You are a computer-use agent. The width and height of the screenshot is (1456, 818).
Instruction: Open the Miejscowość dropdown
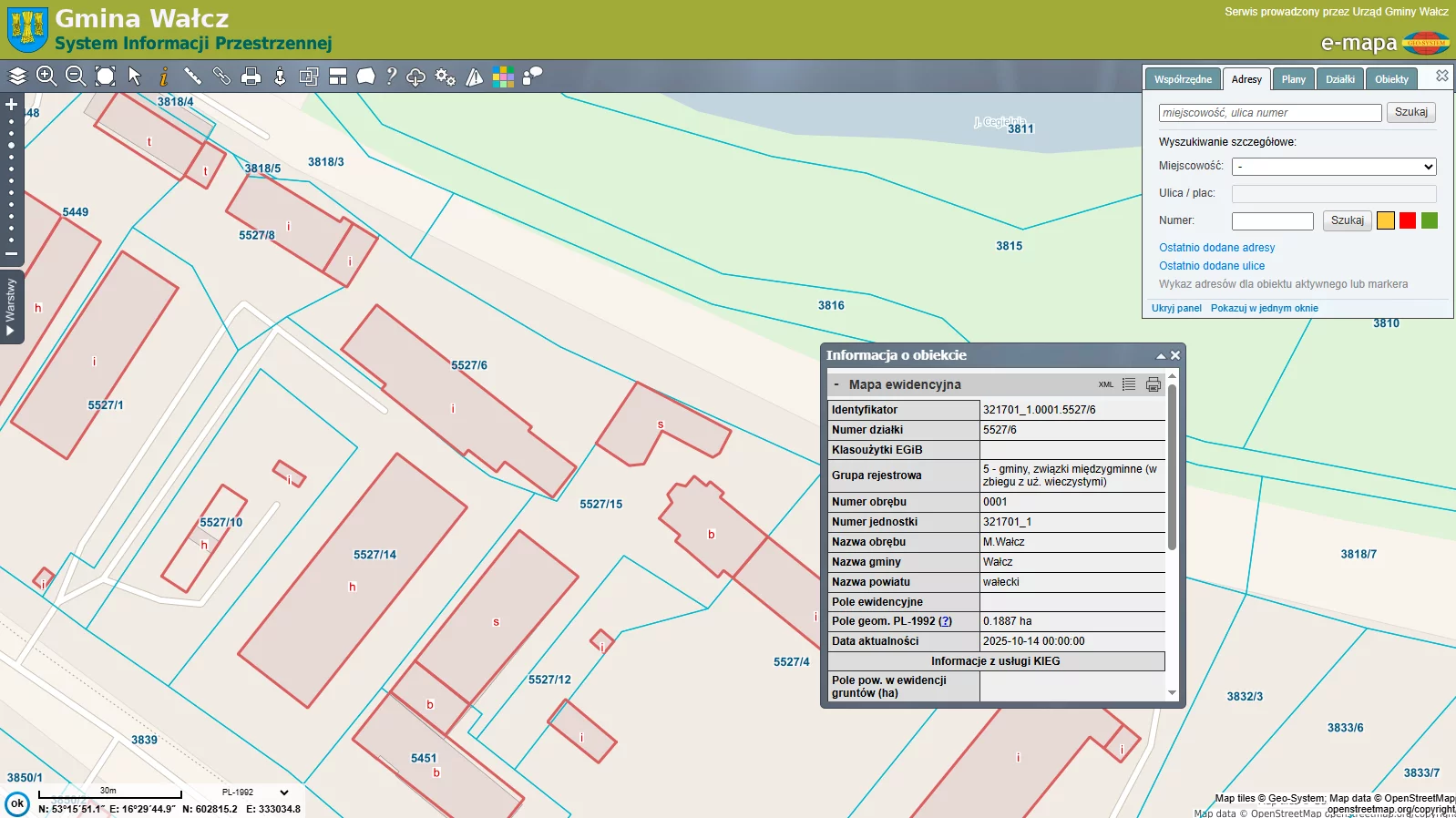[x=1333, y=167]
